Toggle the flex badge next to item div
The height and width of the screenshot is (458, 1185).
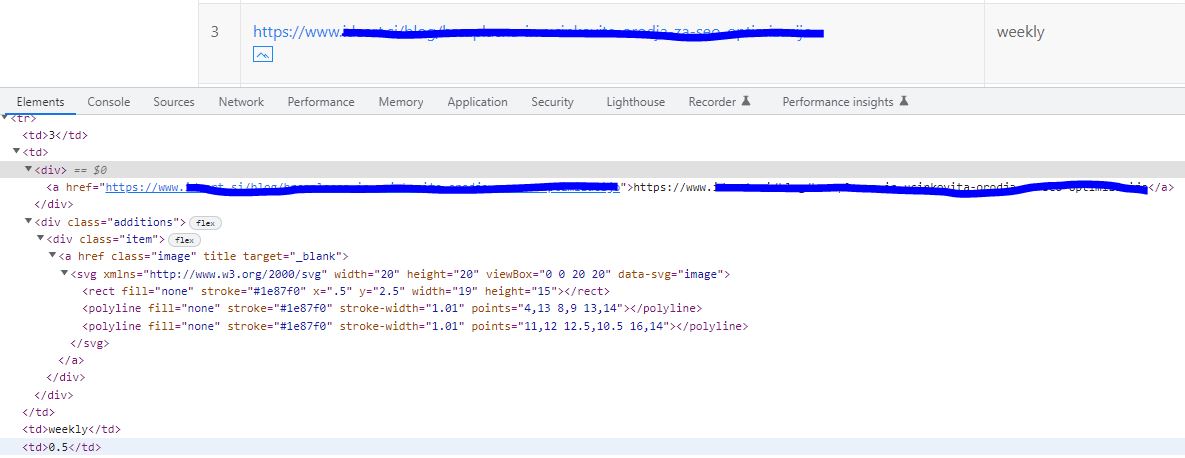point(184,240)
